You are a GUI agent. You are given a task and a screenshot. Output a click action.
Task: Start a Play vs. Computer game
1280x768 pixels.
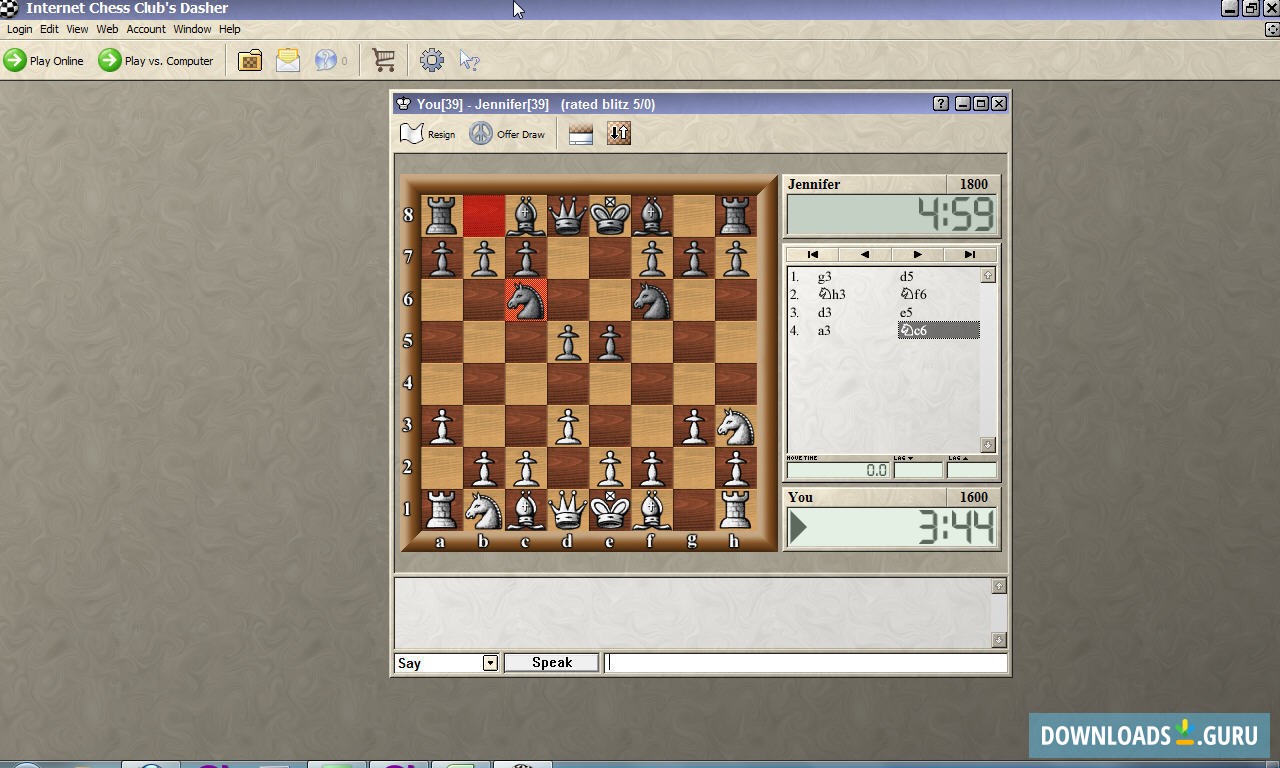pos(156,61)
